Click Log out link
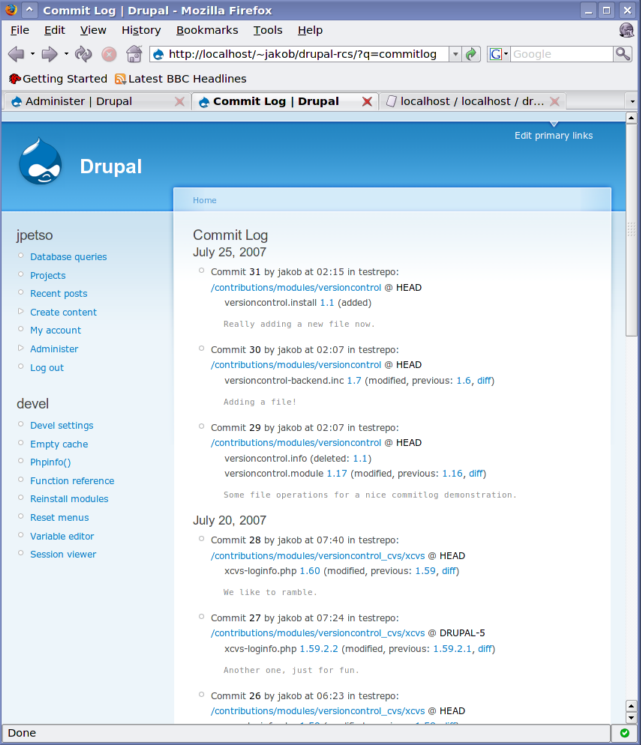Viewport: 641px width, 745px height. coord(47,368)
